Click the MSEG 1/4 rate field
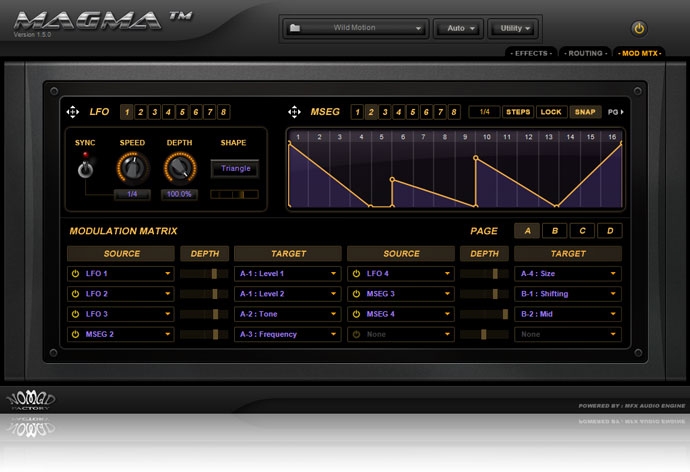The image size is (690, 472). [x=484, y=112]
